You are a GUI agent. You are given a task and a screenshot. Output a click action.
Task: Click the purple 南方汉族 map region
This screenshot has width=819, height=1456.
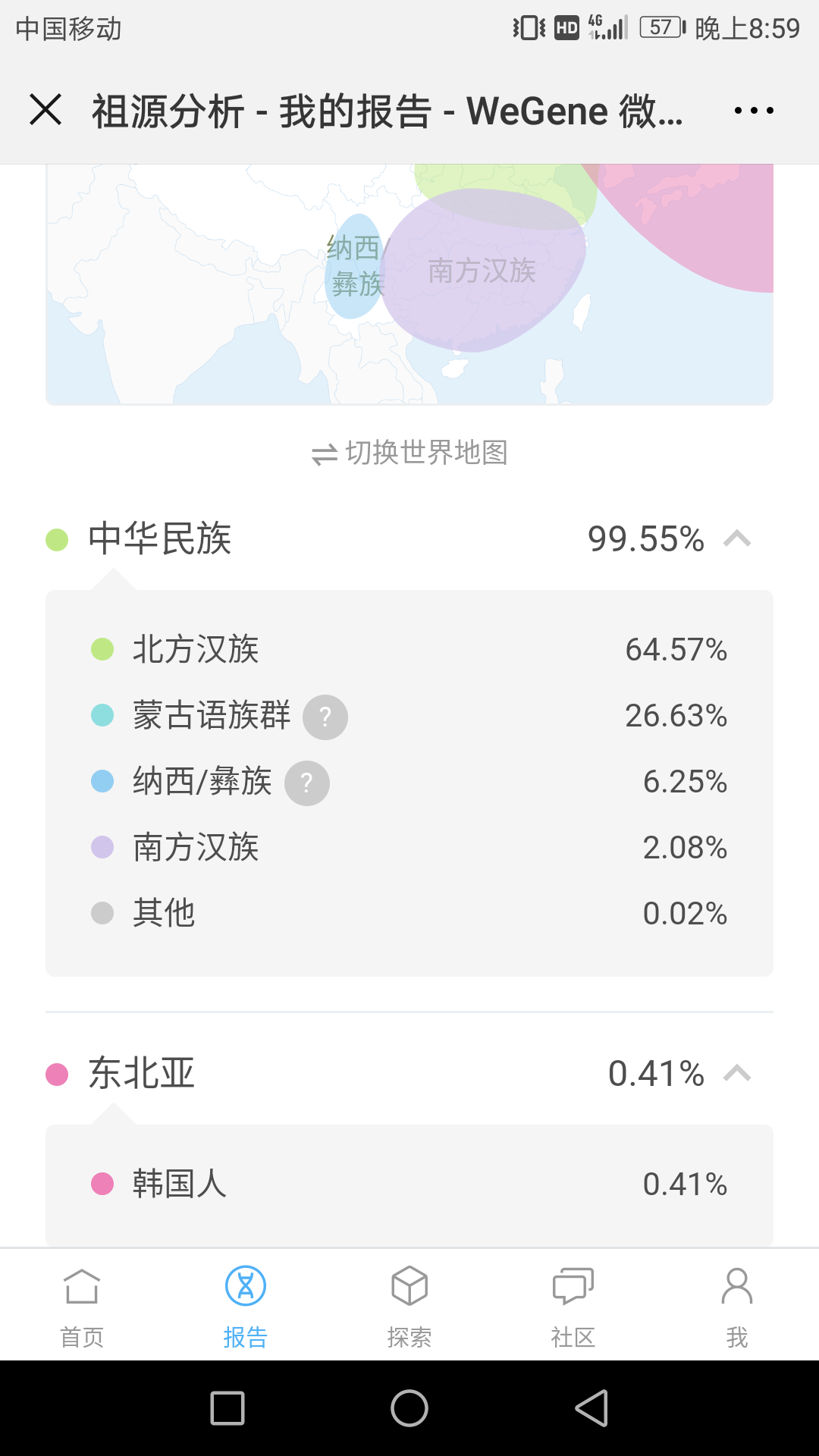[482, 271]
